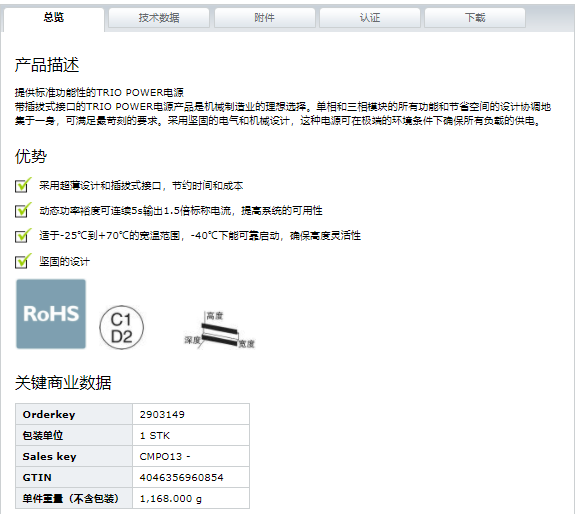Click the 关键商业数据 heading

pyautogui.click(x=63, y=382)
